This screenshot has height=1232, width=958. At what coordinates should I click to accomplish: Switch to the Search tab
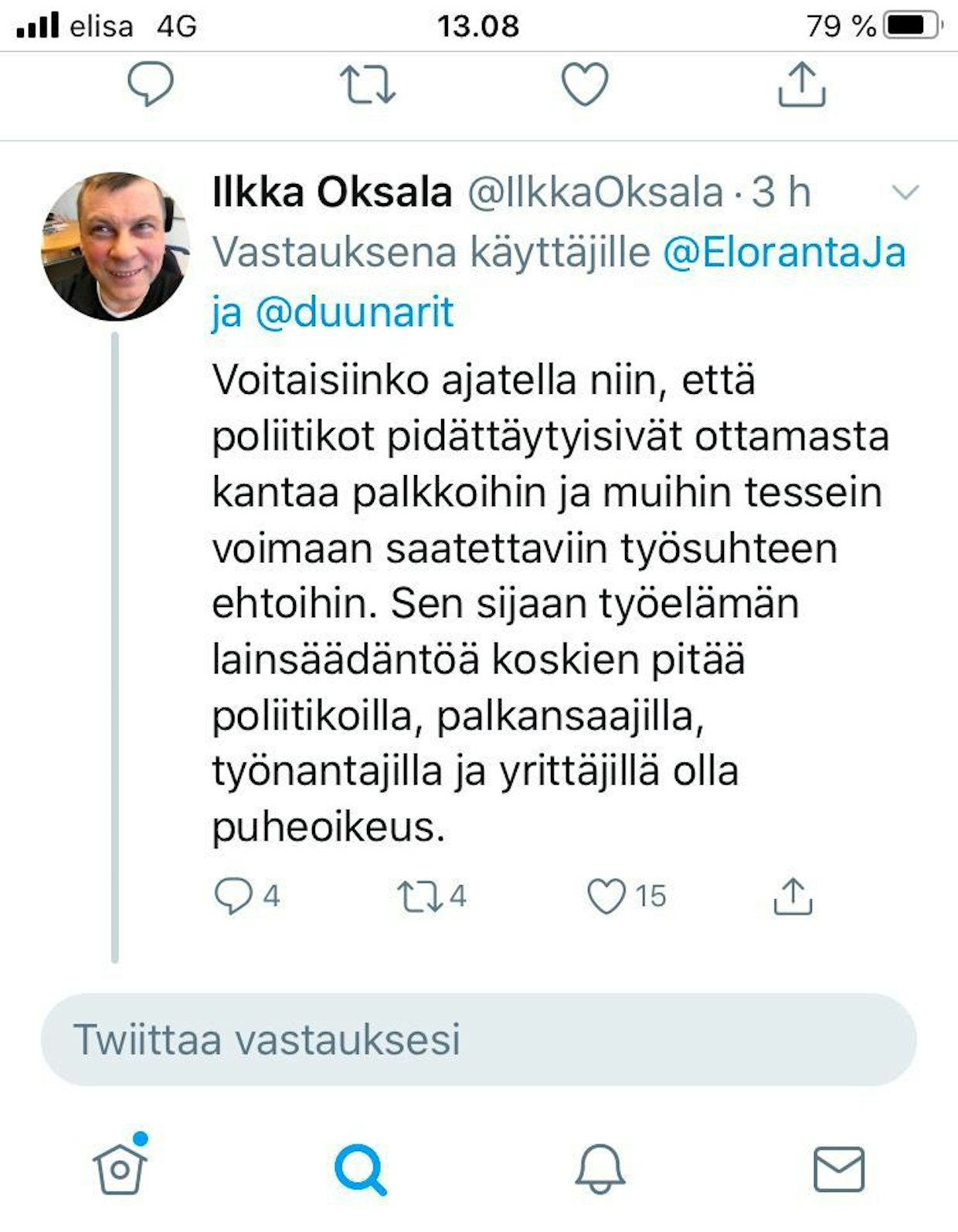360,1168
